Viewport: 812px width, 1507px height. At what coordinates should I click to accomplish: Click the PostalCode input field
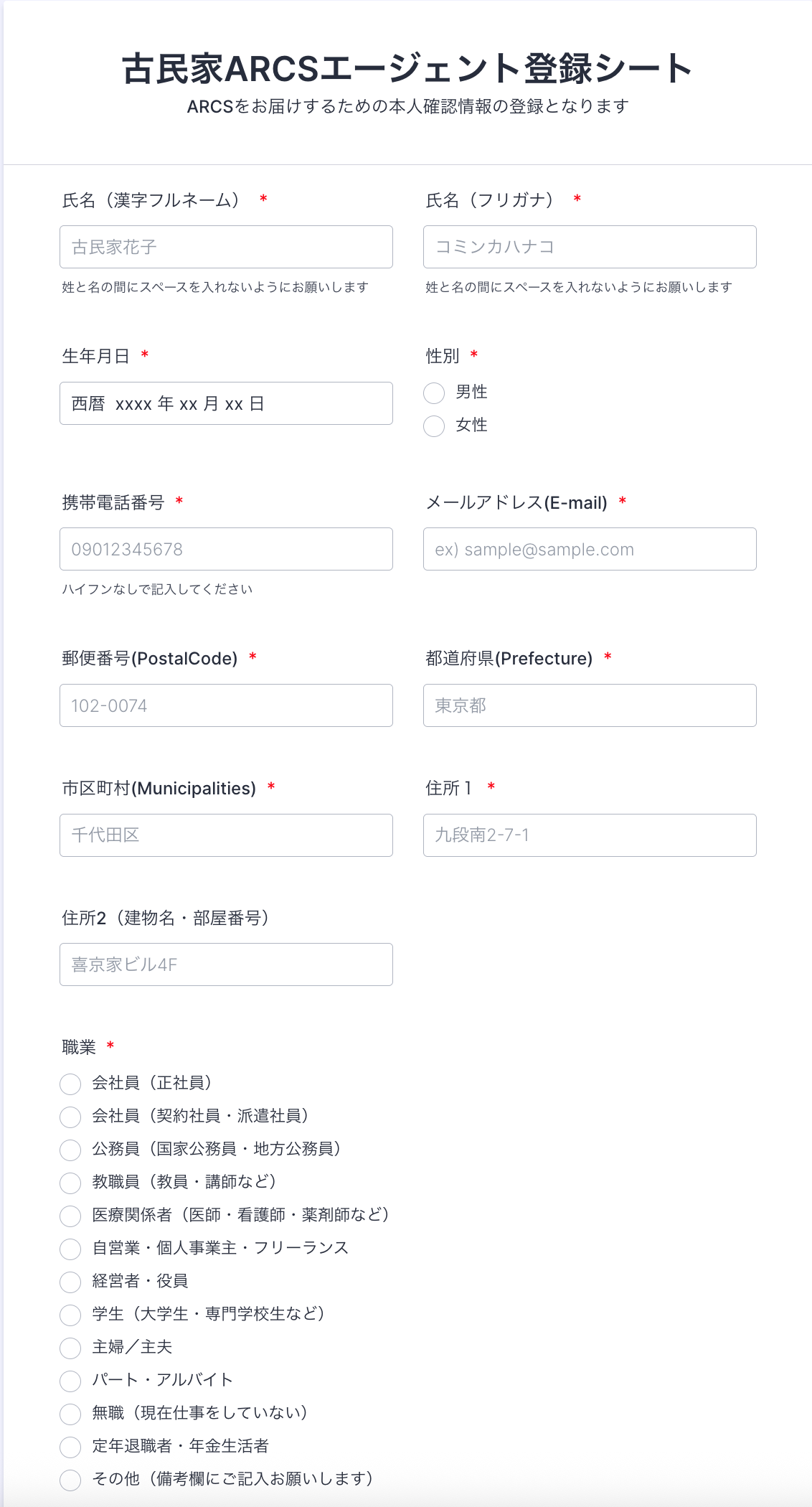pyautogui.click(x=226, y=705)
